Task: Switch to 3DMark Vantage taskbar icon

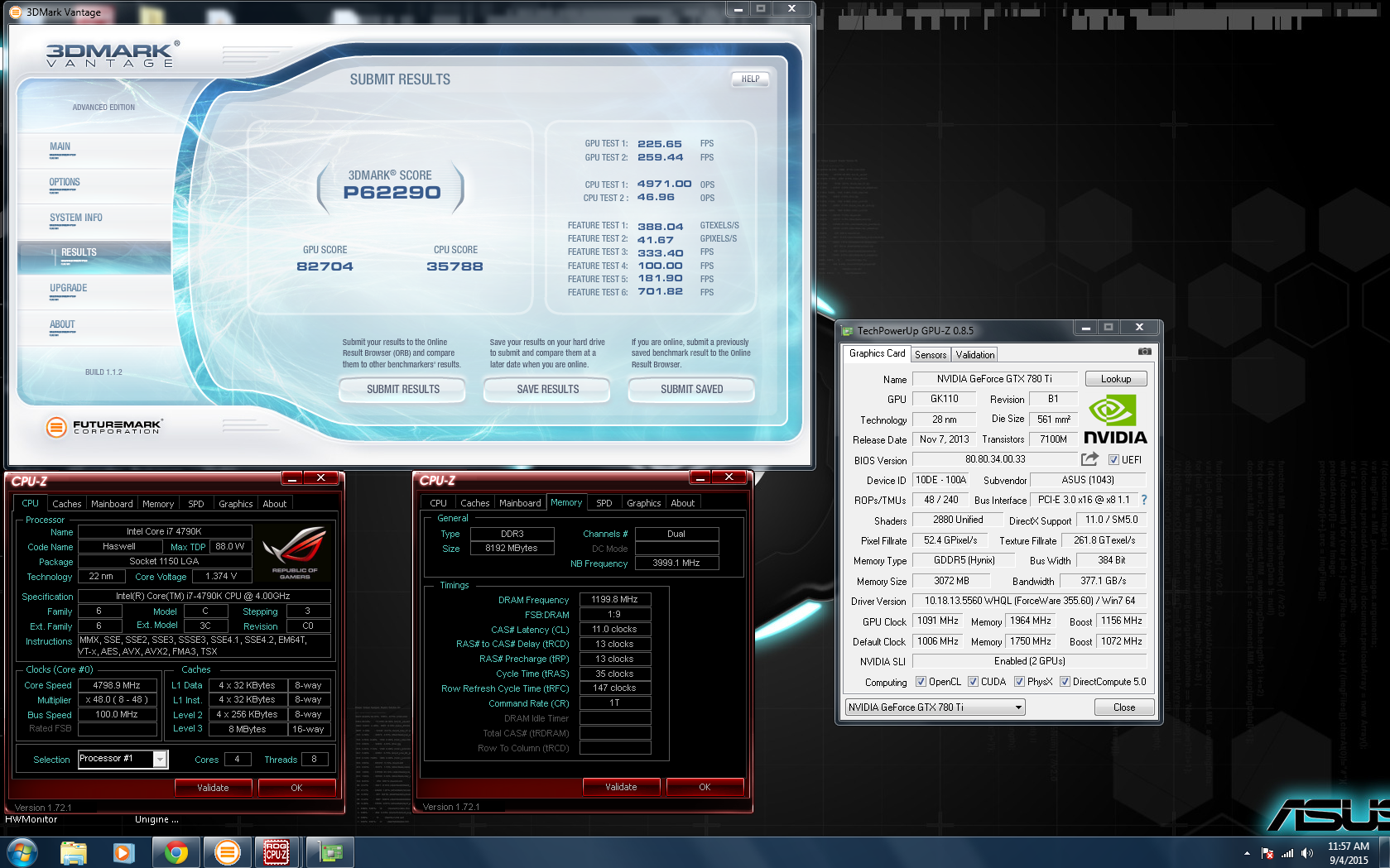Action: pos(227,852)
